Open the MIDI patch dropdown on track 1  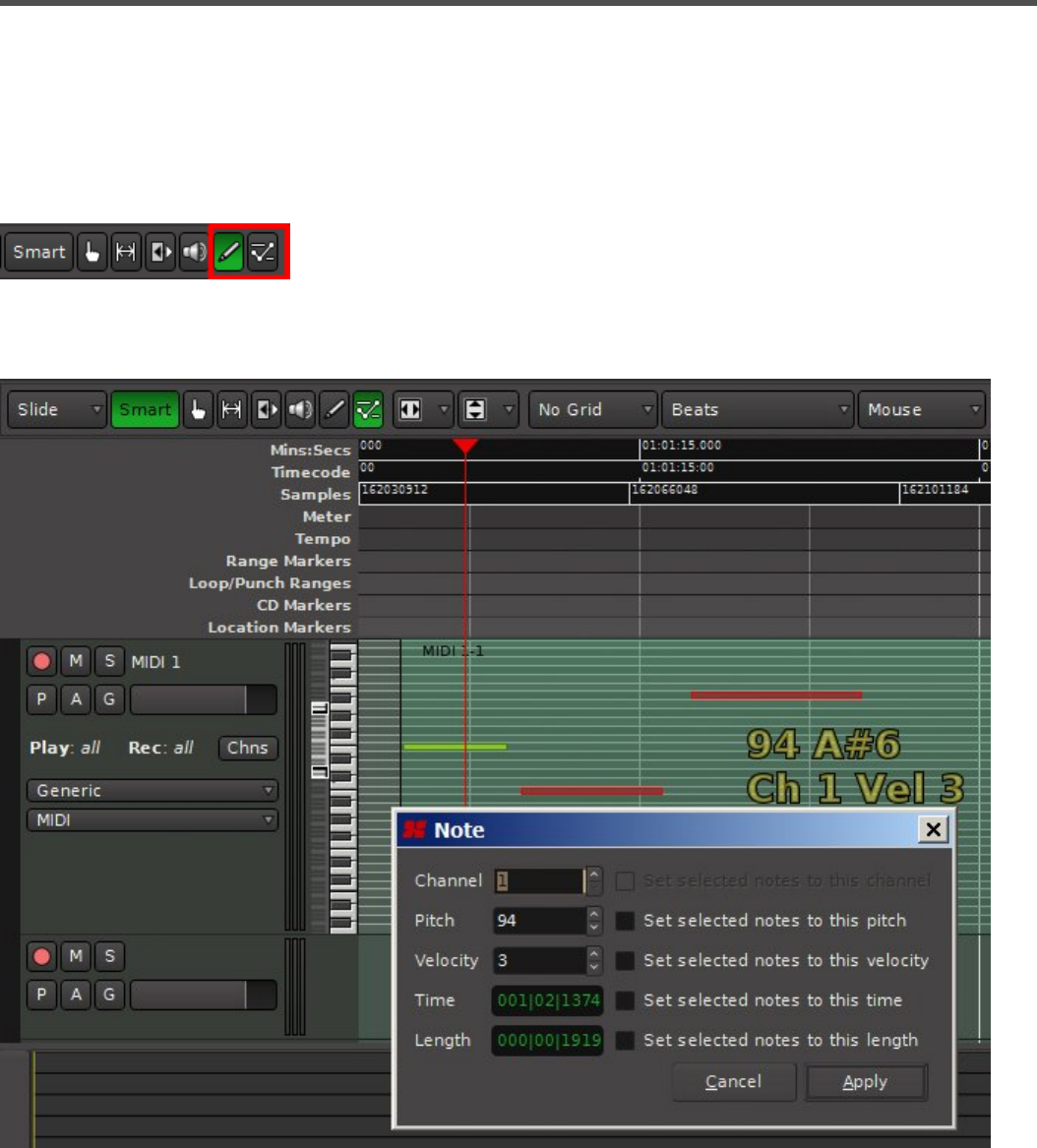point(152,820)
